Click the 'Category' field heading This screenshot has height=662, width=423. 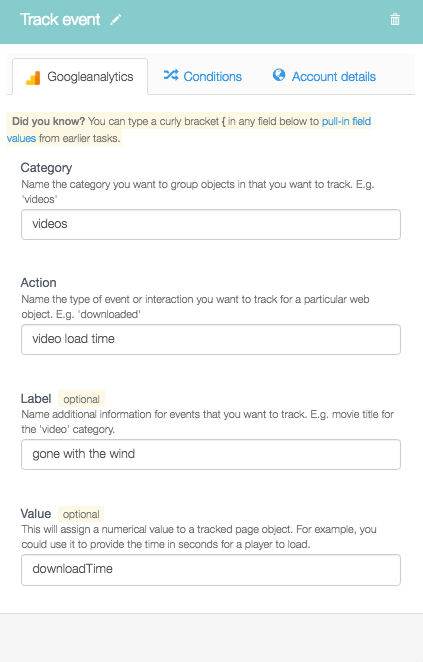46,168
